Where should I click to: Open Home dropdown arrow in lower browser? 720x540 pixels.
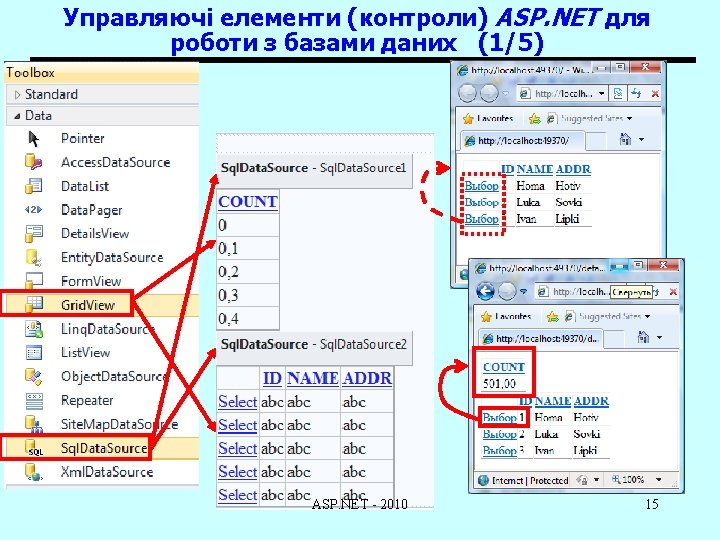[x=659, y=338]
